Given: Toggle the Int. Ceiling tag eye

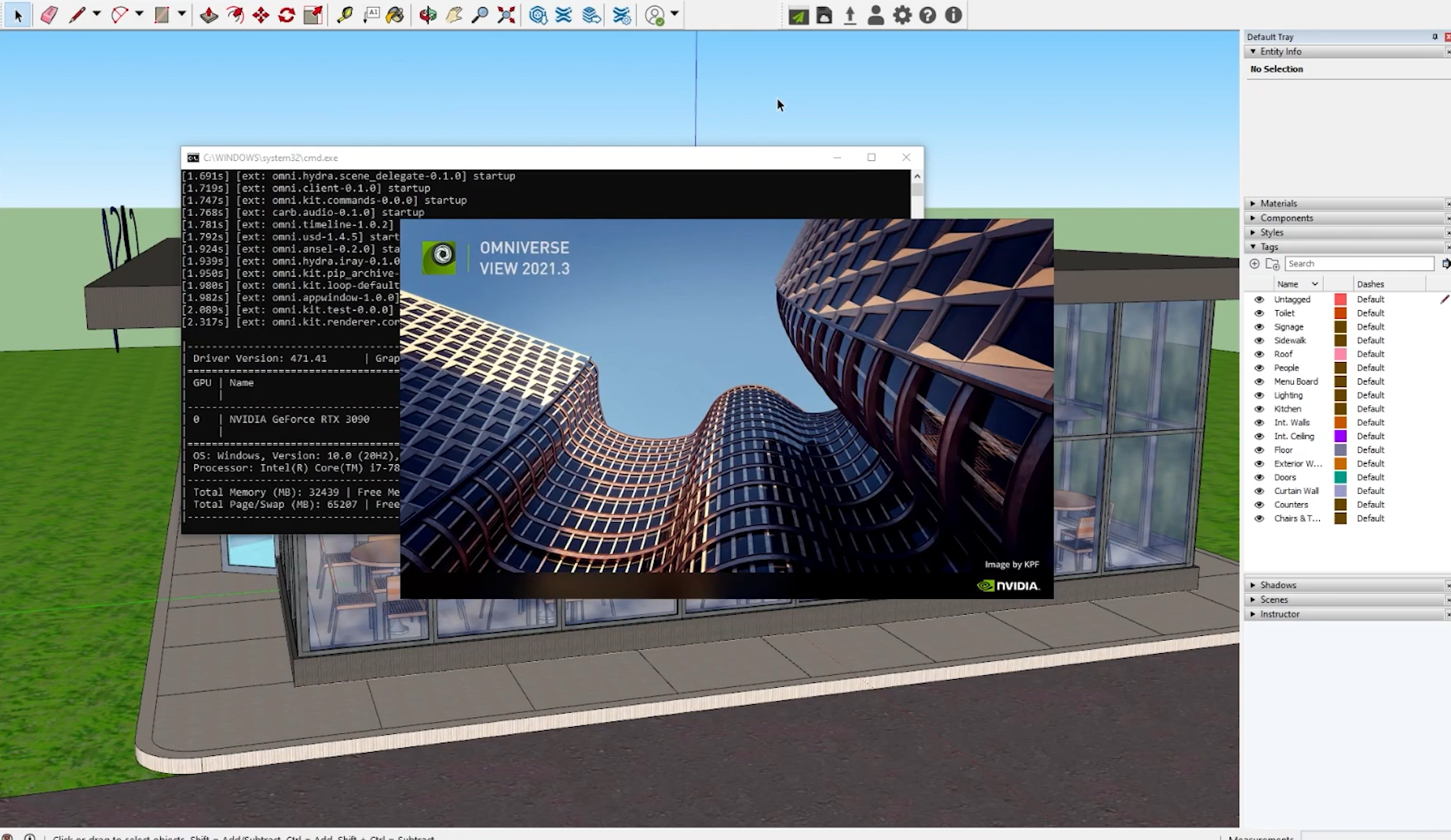Looking at the screenshot, I should 1259,436.
